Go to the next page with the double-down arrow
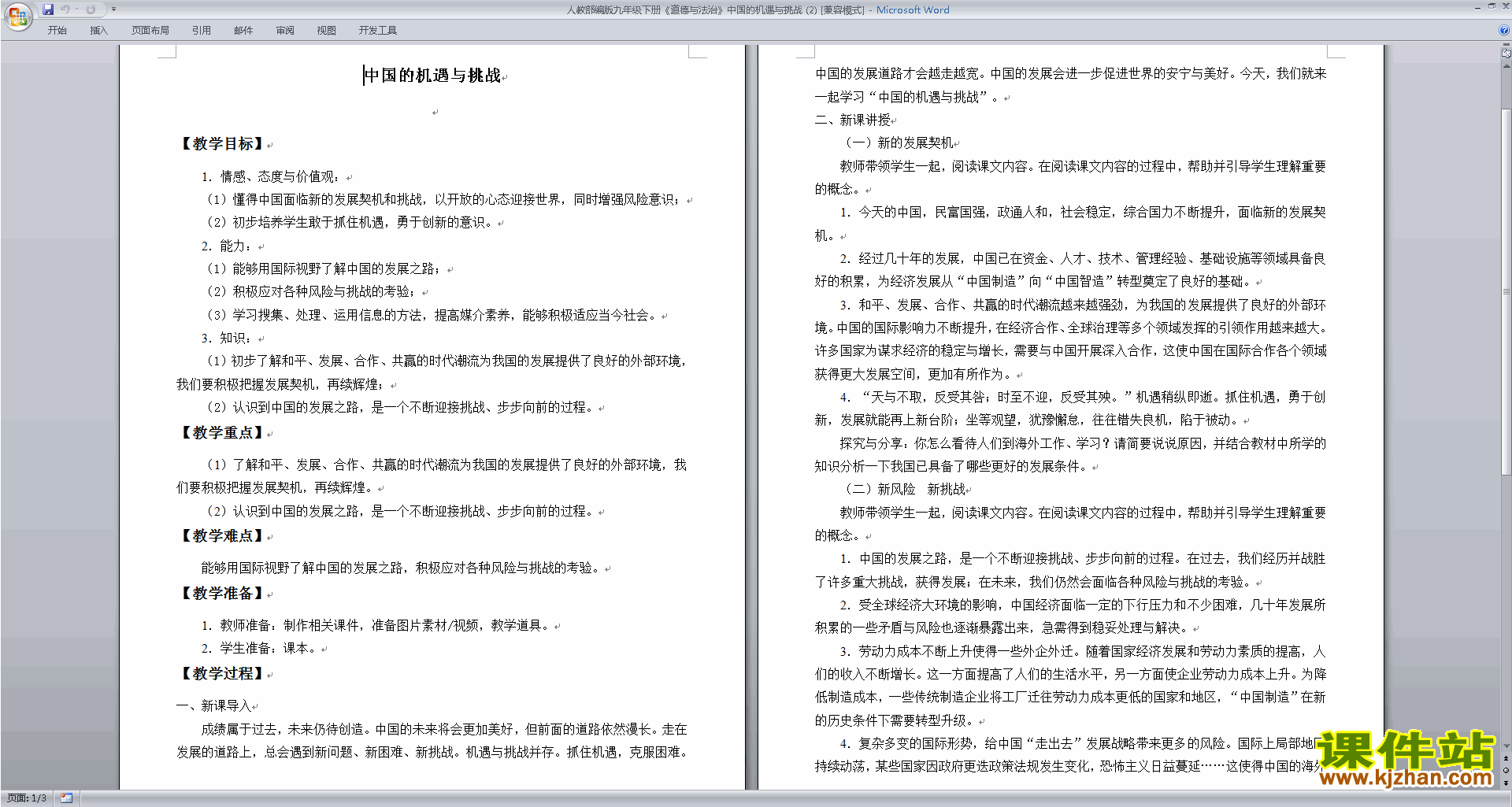This screenshot has height=807, width=1512. [1506, 783]
